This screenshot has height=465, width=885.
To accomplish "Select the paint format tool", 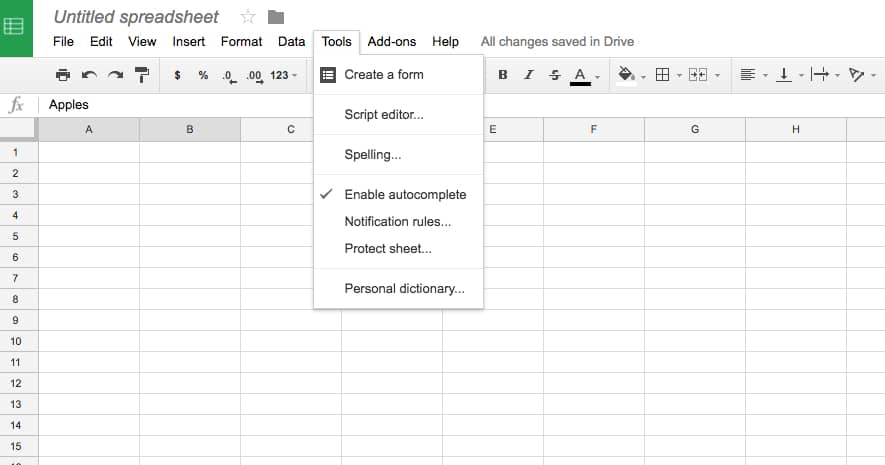I will coord(141,75).
